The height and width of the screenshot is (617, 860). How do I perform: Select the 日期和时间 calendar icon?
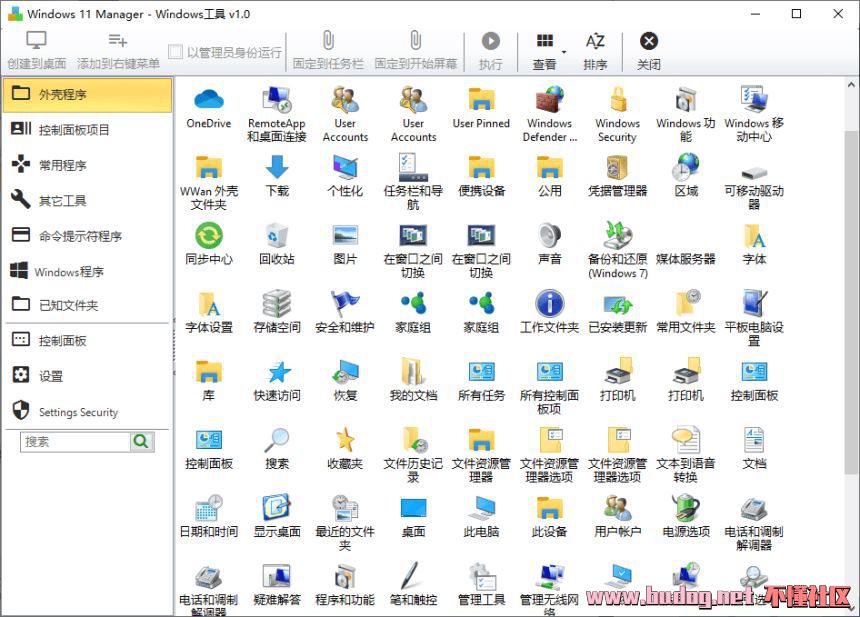(x=208, y=507)
